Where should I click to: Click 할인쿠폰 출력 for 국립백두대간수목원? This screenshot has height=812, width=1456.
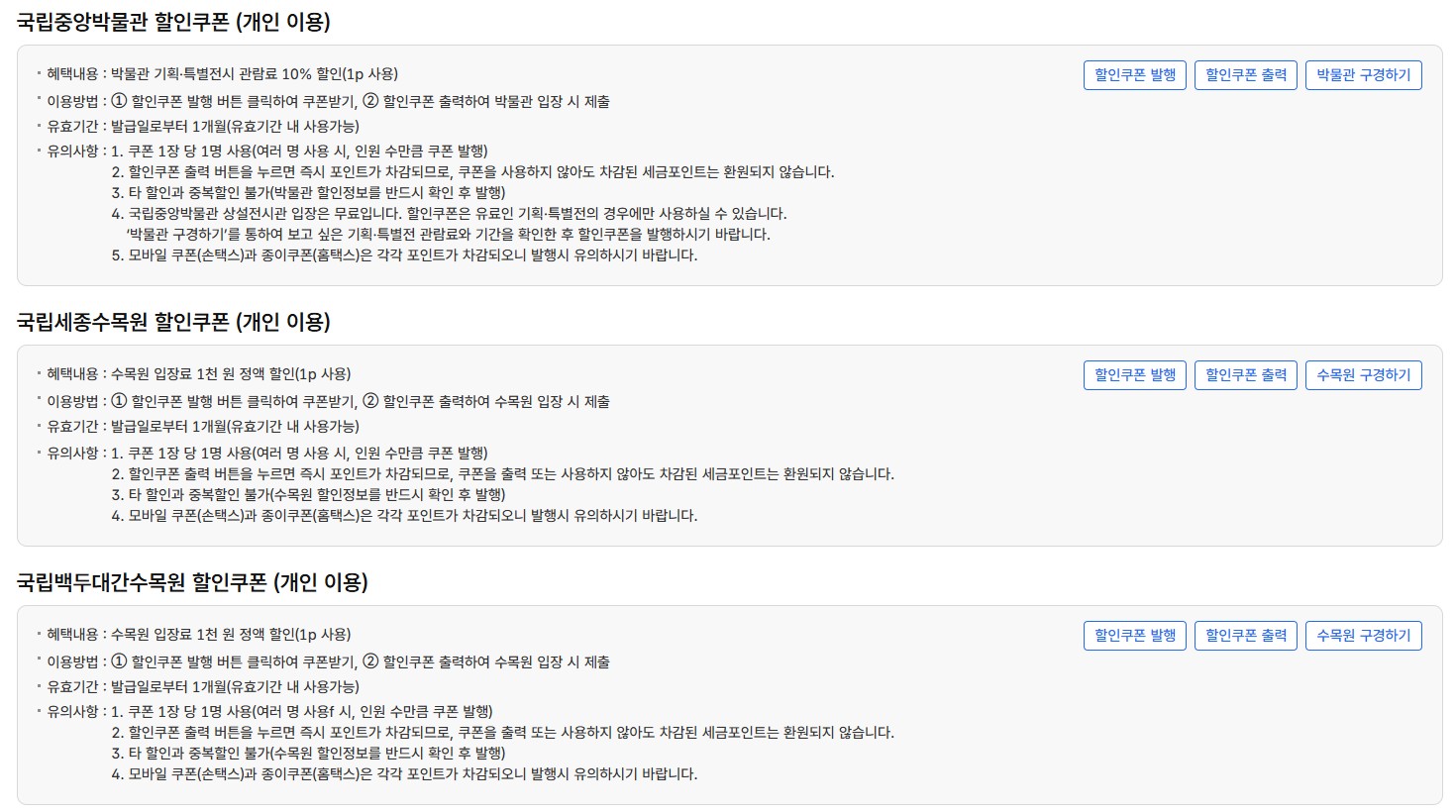point(1246,635)
